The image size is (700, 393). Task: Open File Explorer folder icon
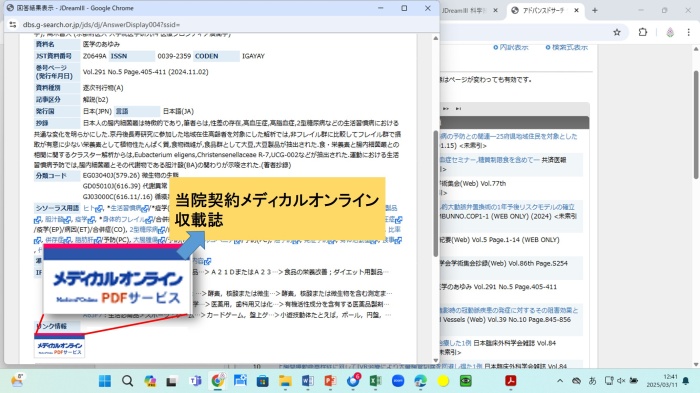pos(285,381)
